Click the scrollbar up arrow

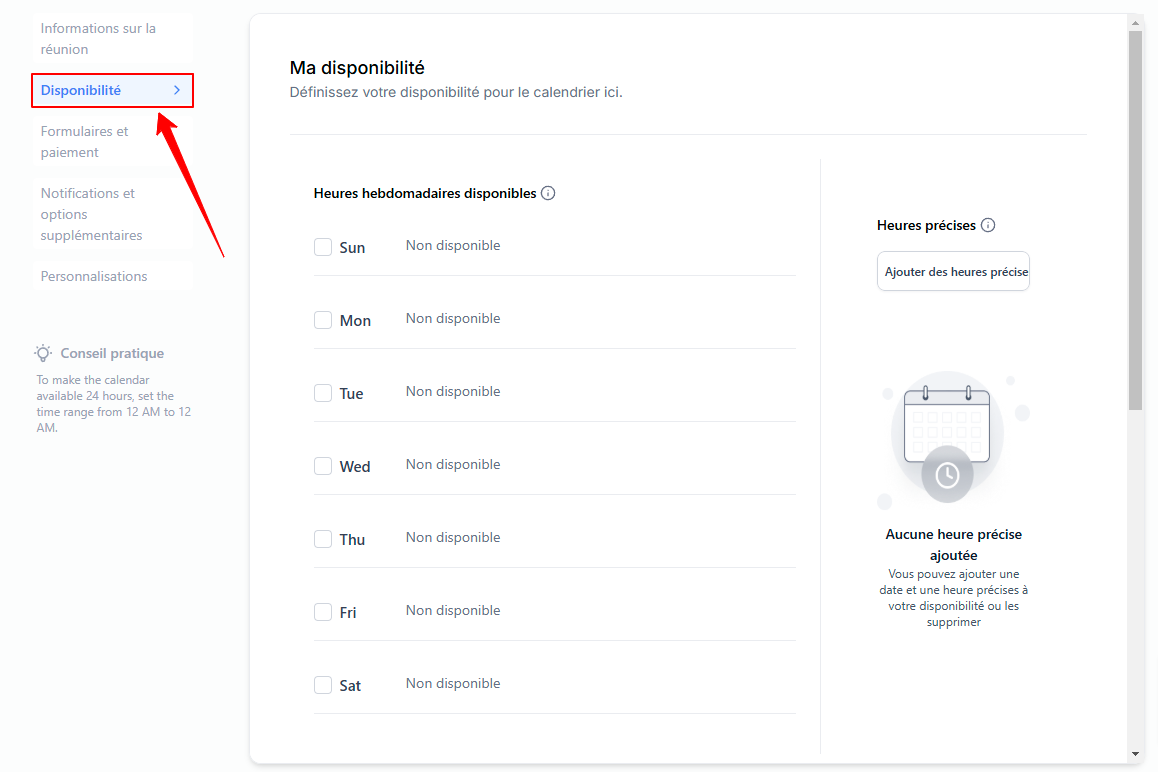tap(1135, 23)
